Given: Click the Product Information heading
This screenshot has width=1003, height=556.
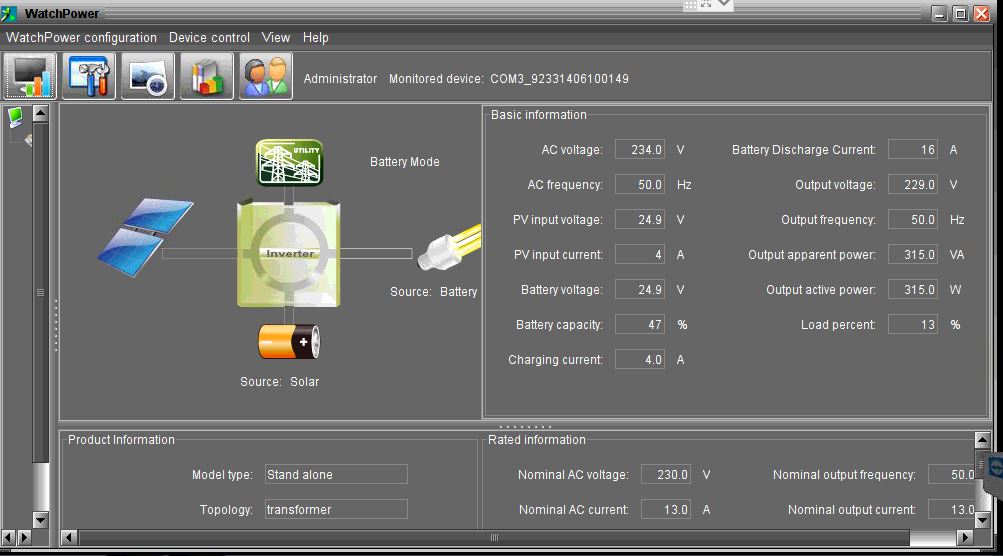Looking at the screenshot, I should 121,440.
